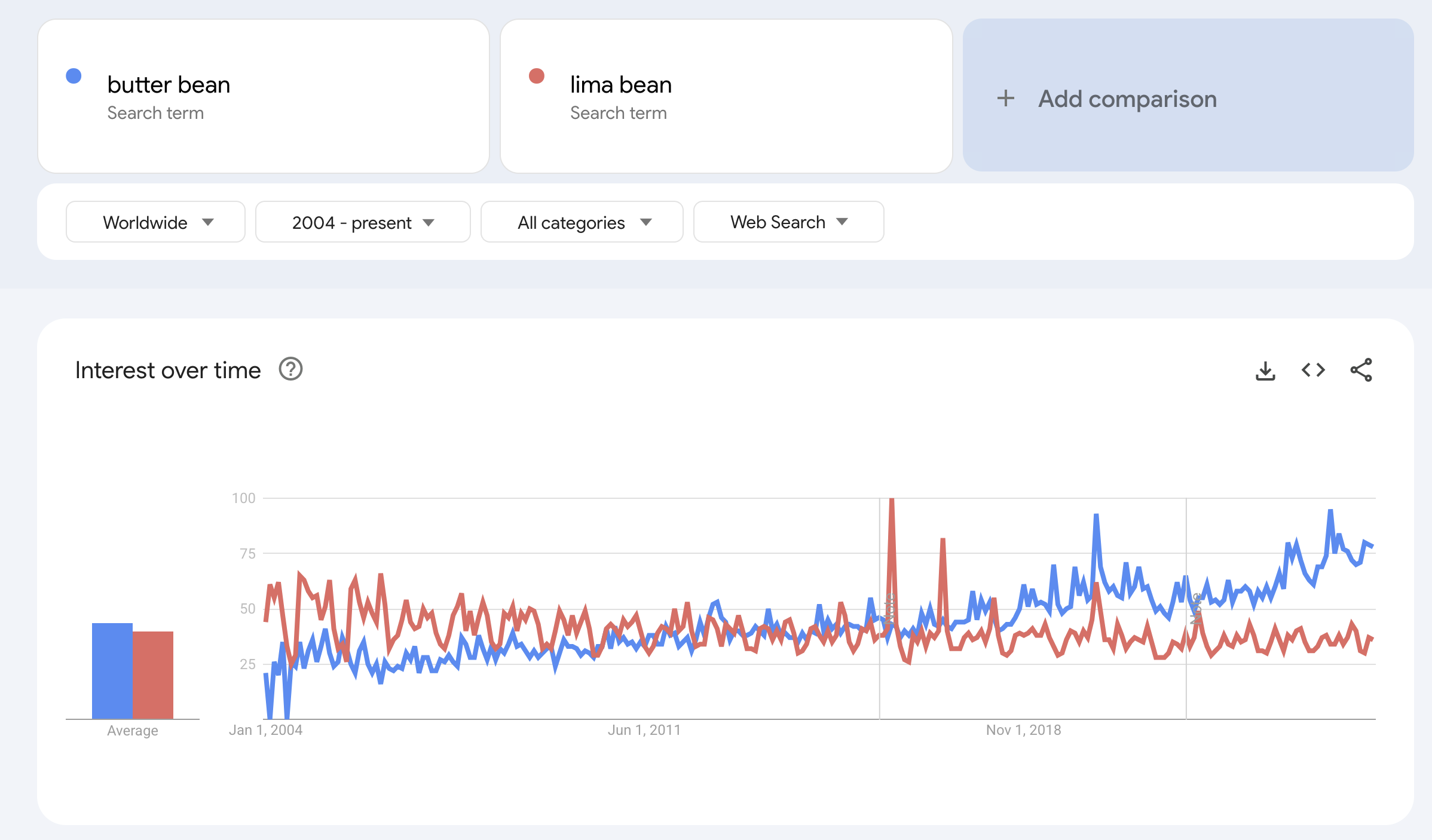Viewport: 1432px width, 840px height.
Task: Open the Web Search type dropdown
Action: point(788,222)
